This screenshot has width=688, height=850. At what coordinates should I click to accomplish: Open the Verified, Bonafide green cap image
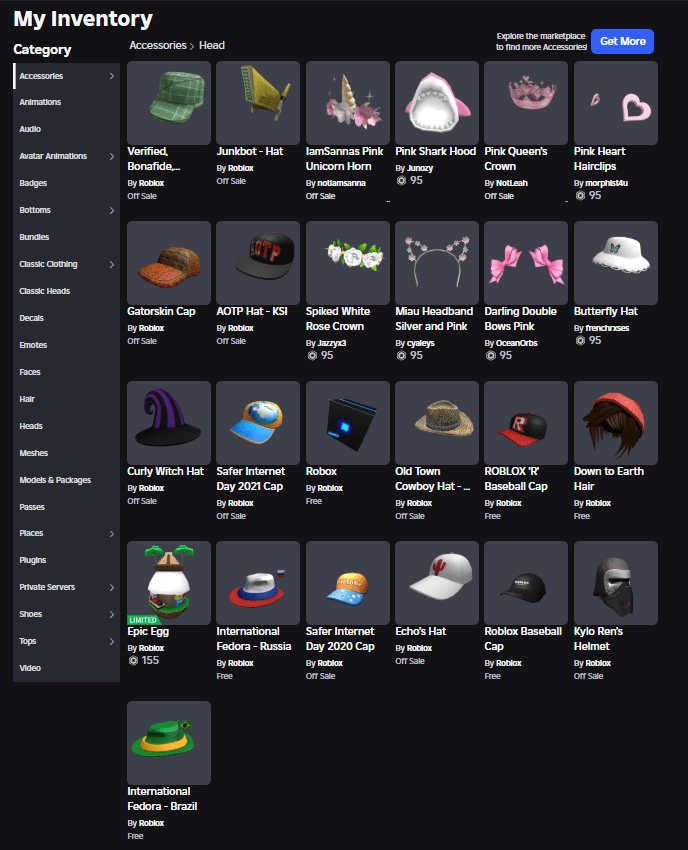click(x=169, y=102)
